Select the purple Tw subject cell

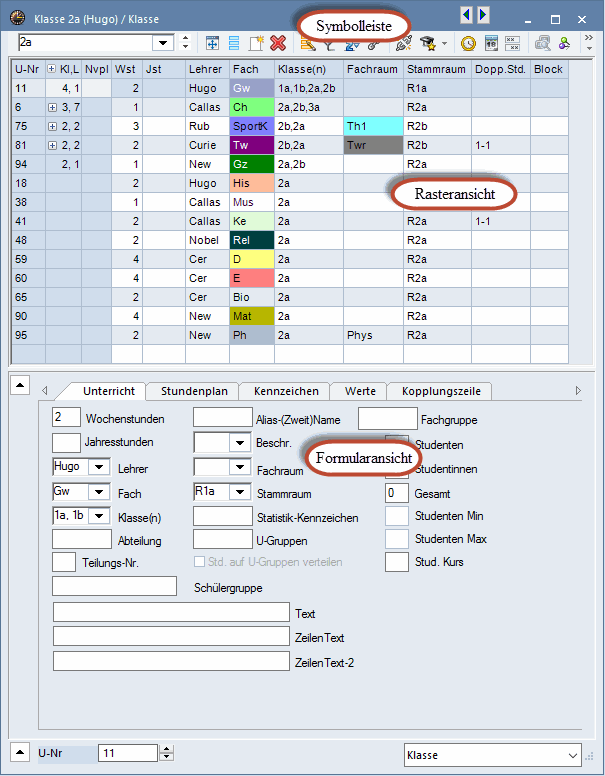(x=250, y=146)
